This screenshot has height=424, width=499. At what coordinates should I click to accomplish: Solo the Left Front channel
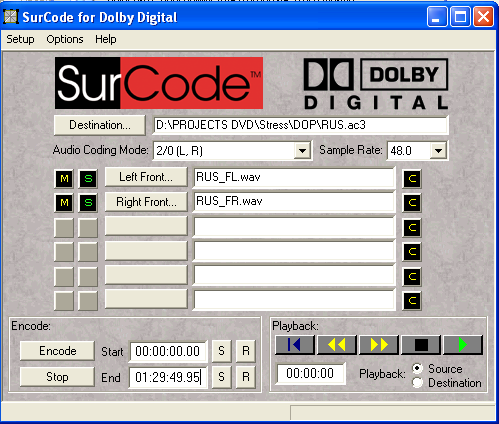[x=88, y=179]
